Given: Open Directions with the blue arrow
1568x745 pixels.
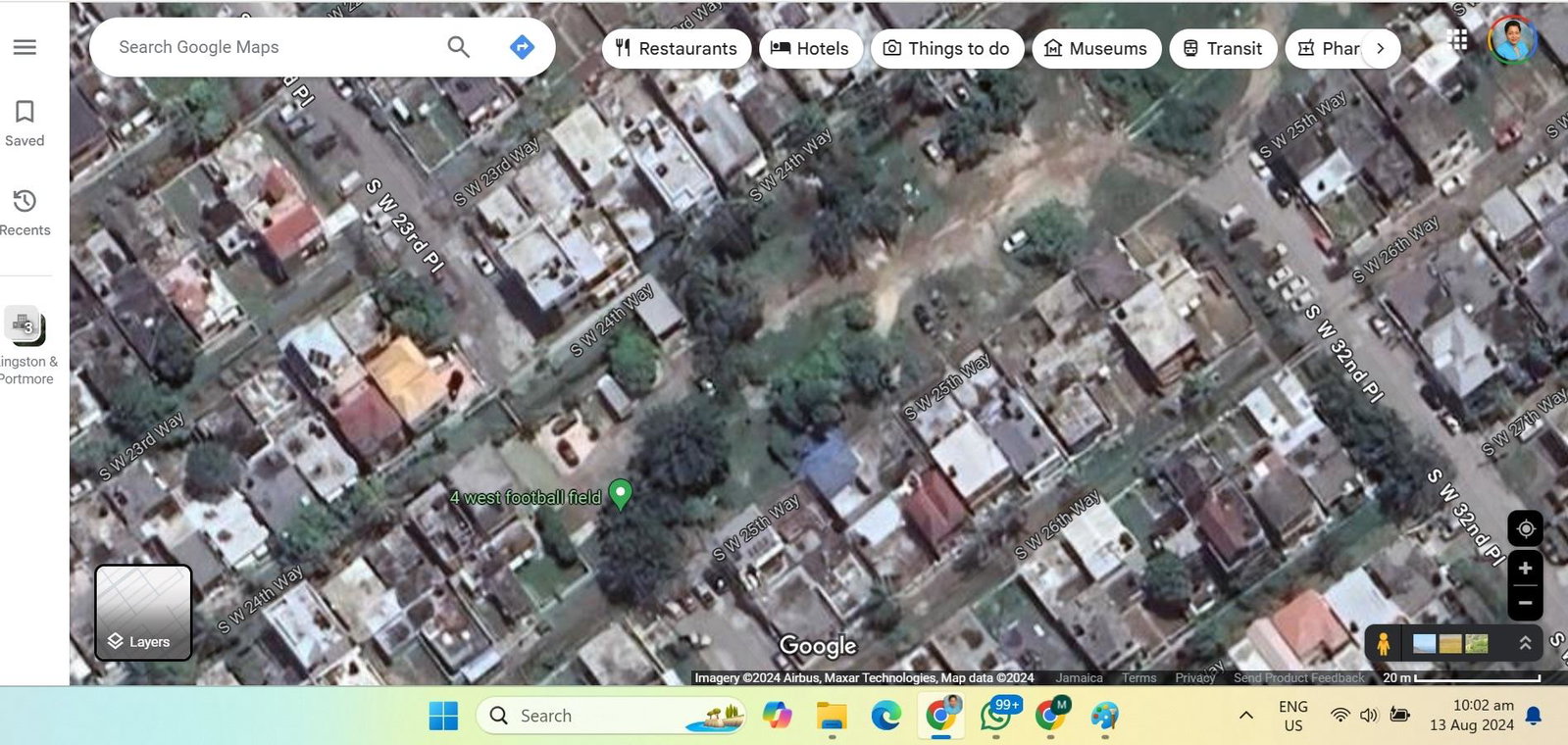Looking at the screenshot, I should pyautogui.click(x=523, y=47).
